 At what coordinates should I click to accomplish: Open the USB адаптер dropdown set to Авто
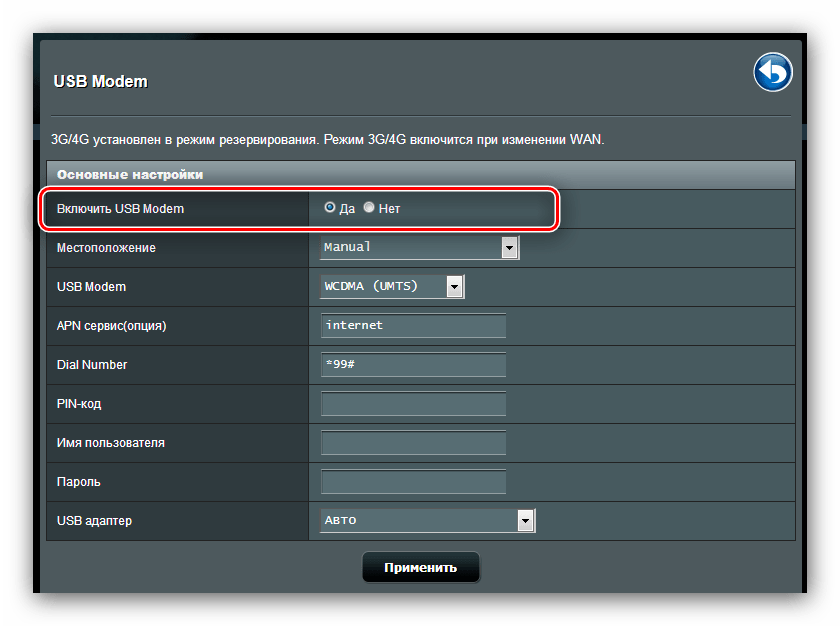pos(428,520)
